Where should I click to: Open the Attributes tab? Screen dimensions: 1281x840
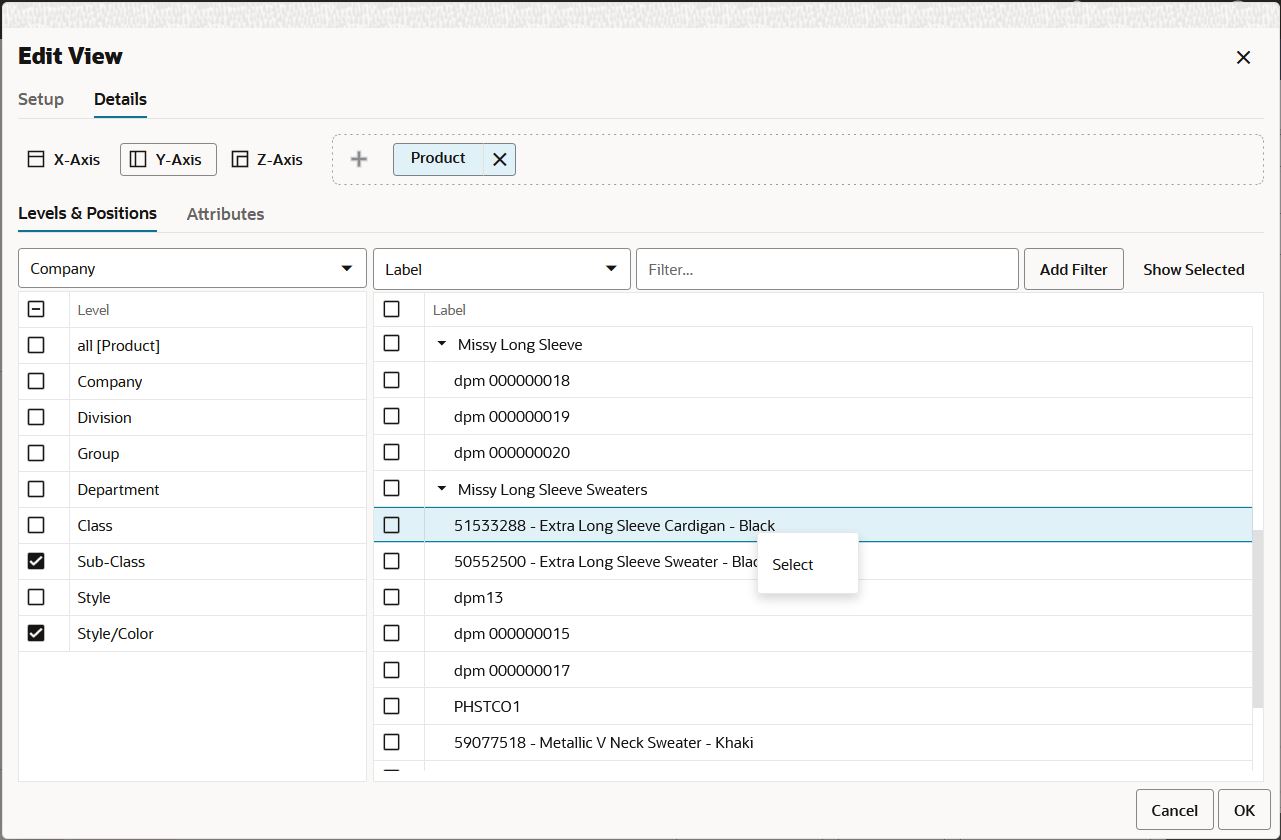(x=225, y=214)
